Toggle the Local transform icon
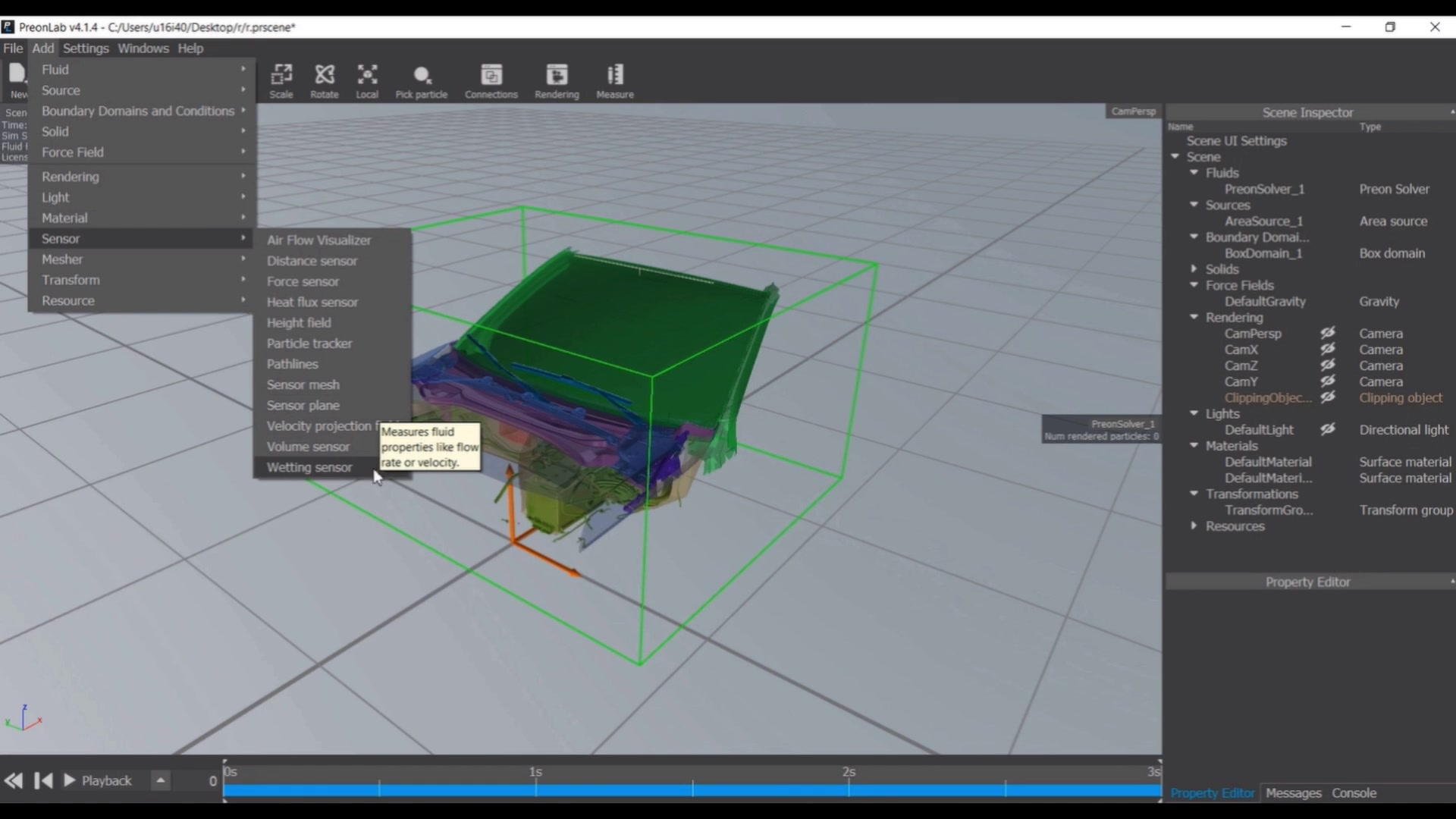Viewport: 1456px width, 819px height. [x=367, y=76]
